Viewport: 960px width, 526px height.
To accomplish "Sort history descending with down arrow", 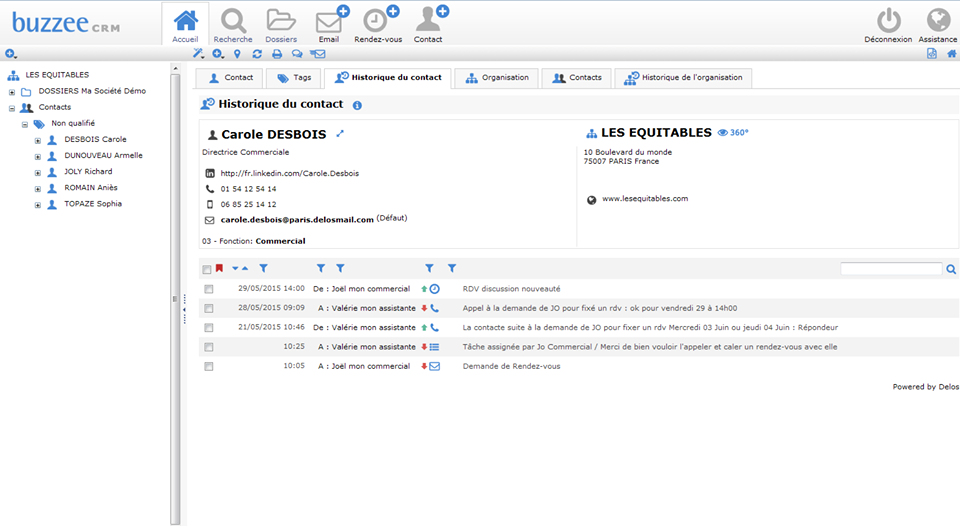I will 235,268.
